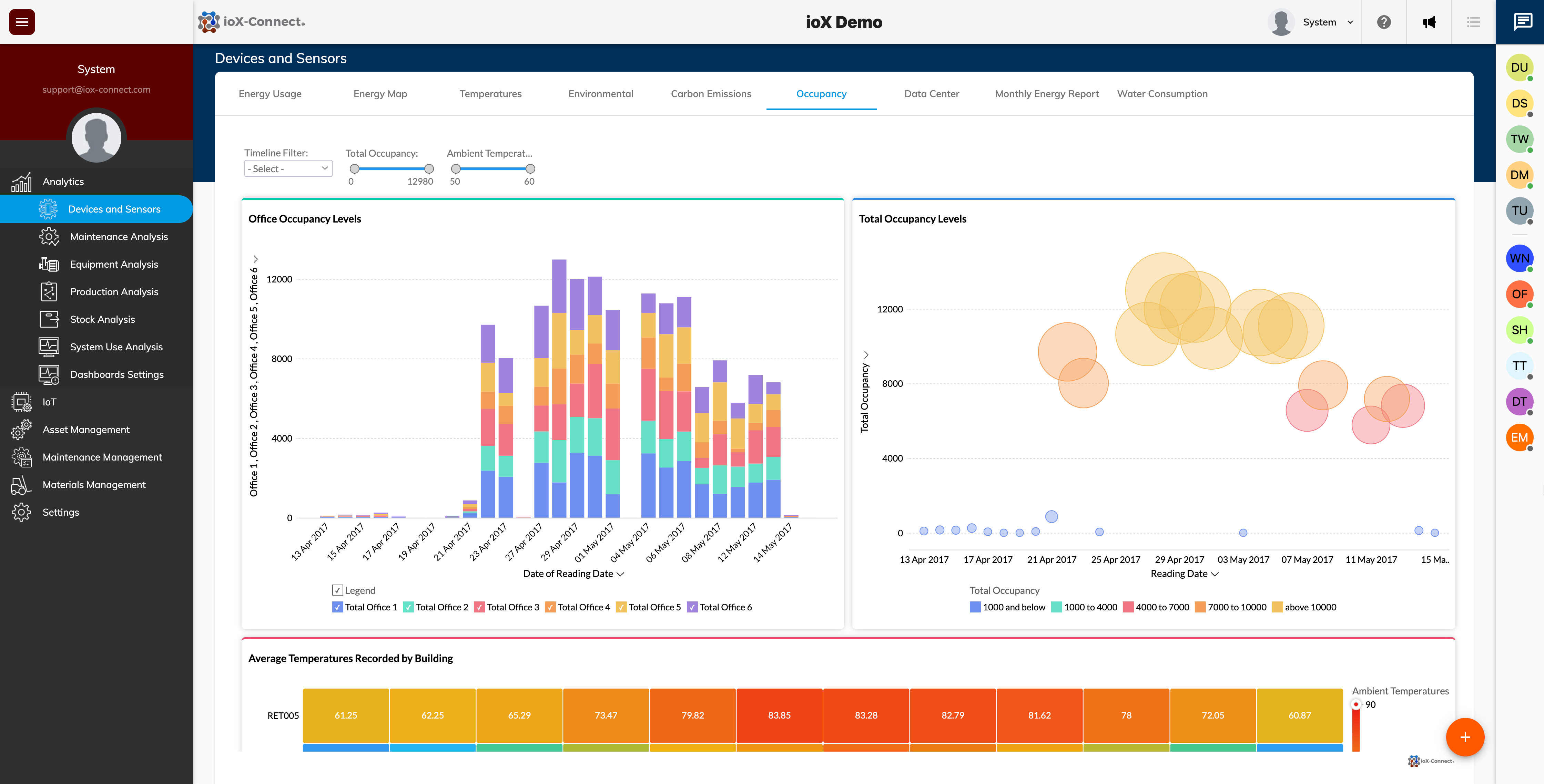The height and width of the screenshot is (784, 1544).
Task: Click the Stock Analysis icon
Action: [x=50, y=319]
